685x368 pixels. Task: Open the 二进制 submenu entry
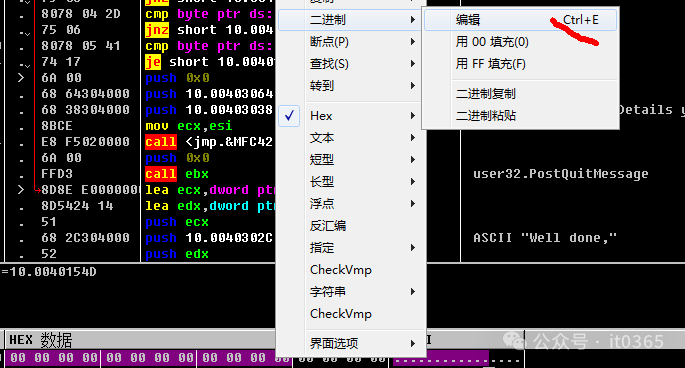click(351, 20)
